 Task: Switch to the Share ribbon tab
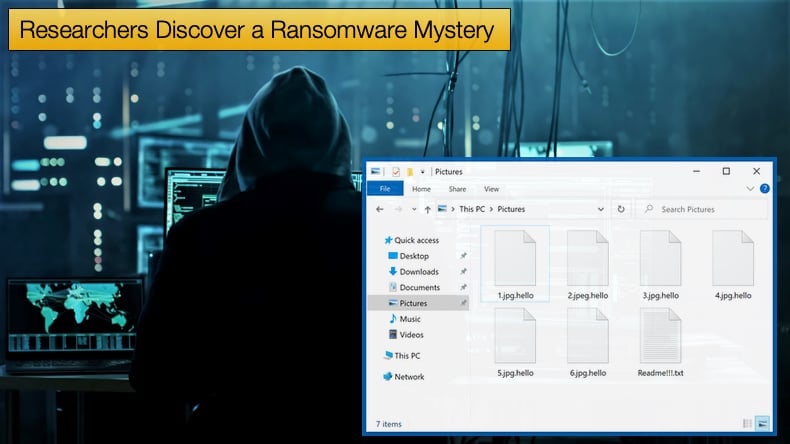click(x=457, y=189)
